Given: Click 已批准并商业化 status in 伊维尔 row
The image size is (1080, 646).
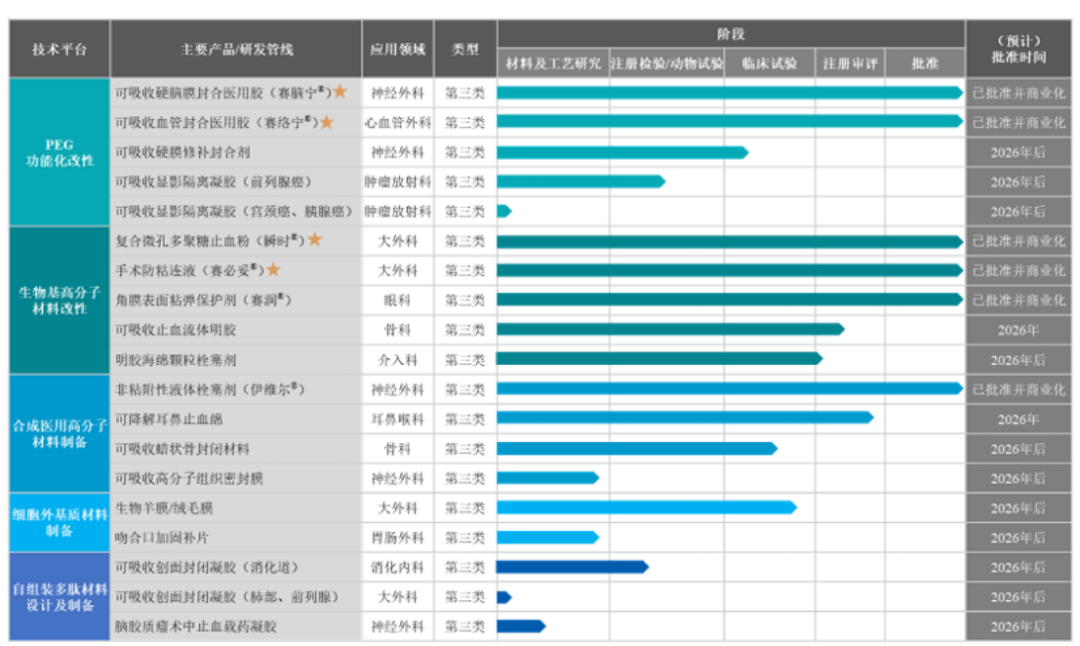Looking at the screenshot, I should click(1018, 389).
